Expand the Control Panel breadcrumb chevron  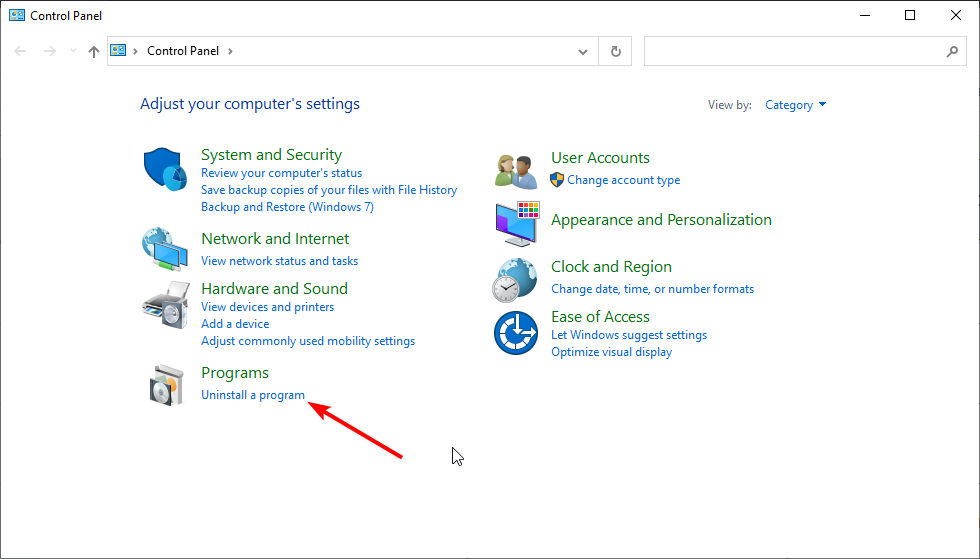pyautogui.click(x=230, y=51)
